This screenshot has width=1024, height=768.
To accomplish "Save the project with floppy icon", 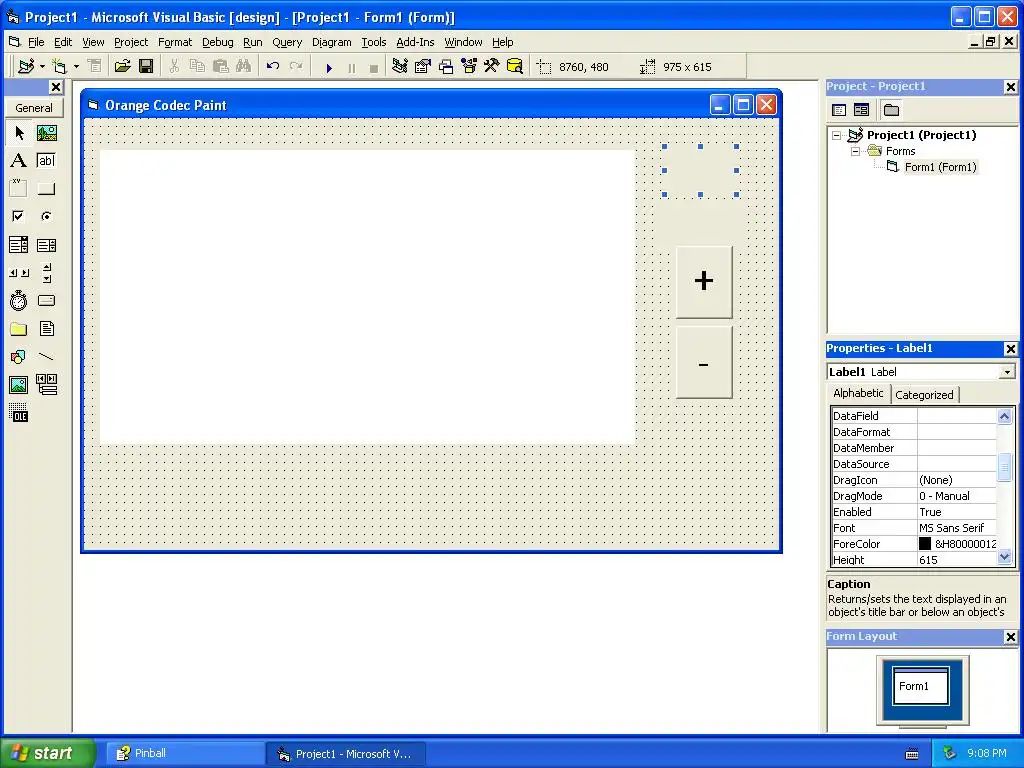I will pos(146,67).
